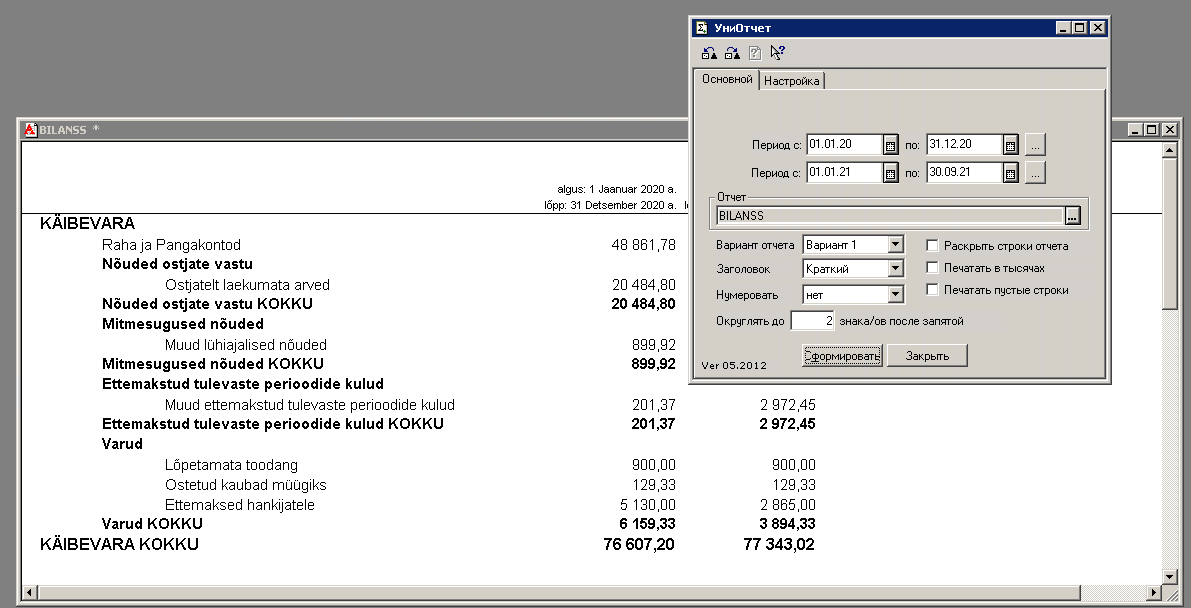Click the KÄIBEVARA heading in report

(87, 223)
